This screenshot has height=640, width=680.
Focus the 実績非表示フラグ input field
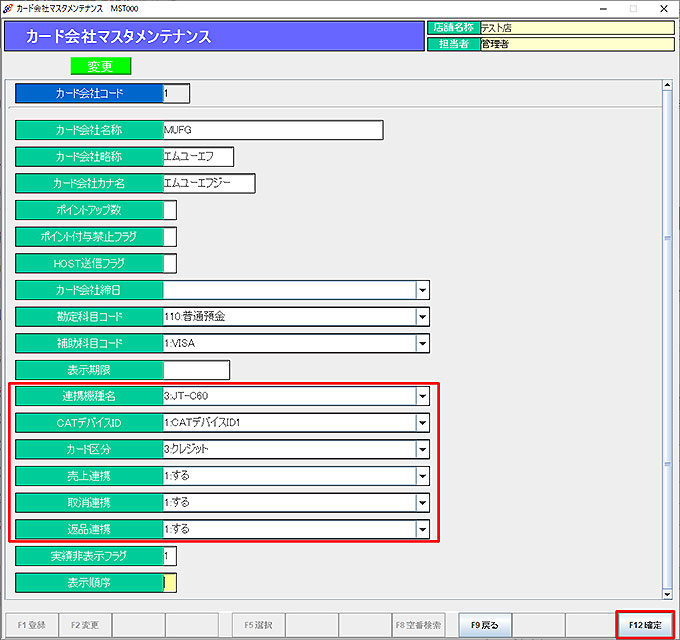tap(170, 556)
